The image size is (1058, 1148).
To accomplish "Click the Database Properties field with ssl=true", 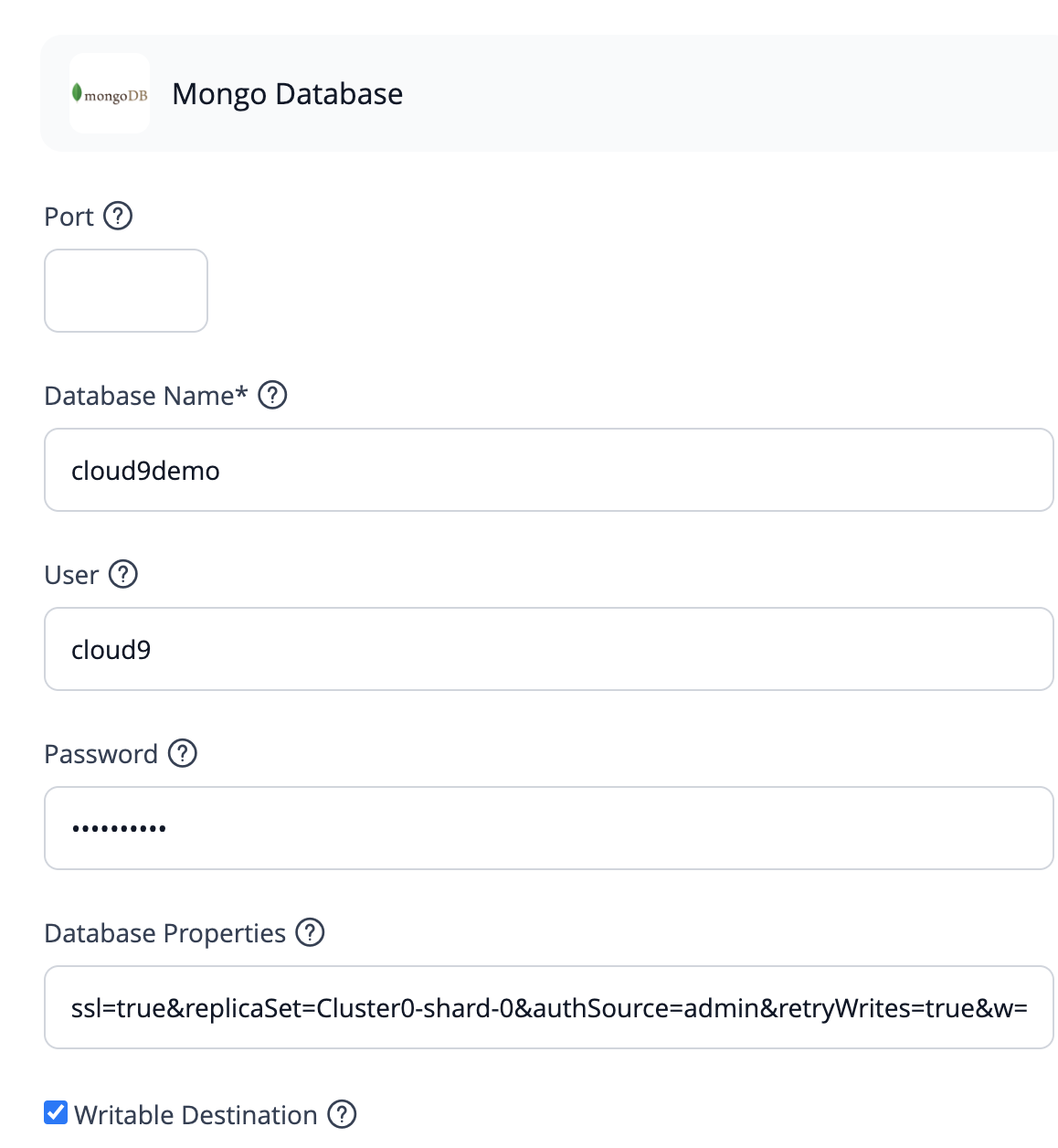I will (549, 1007).
